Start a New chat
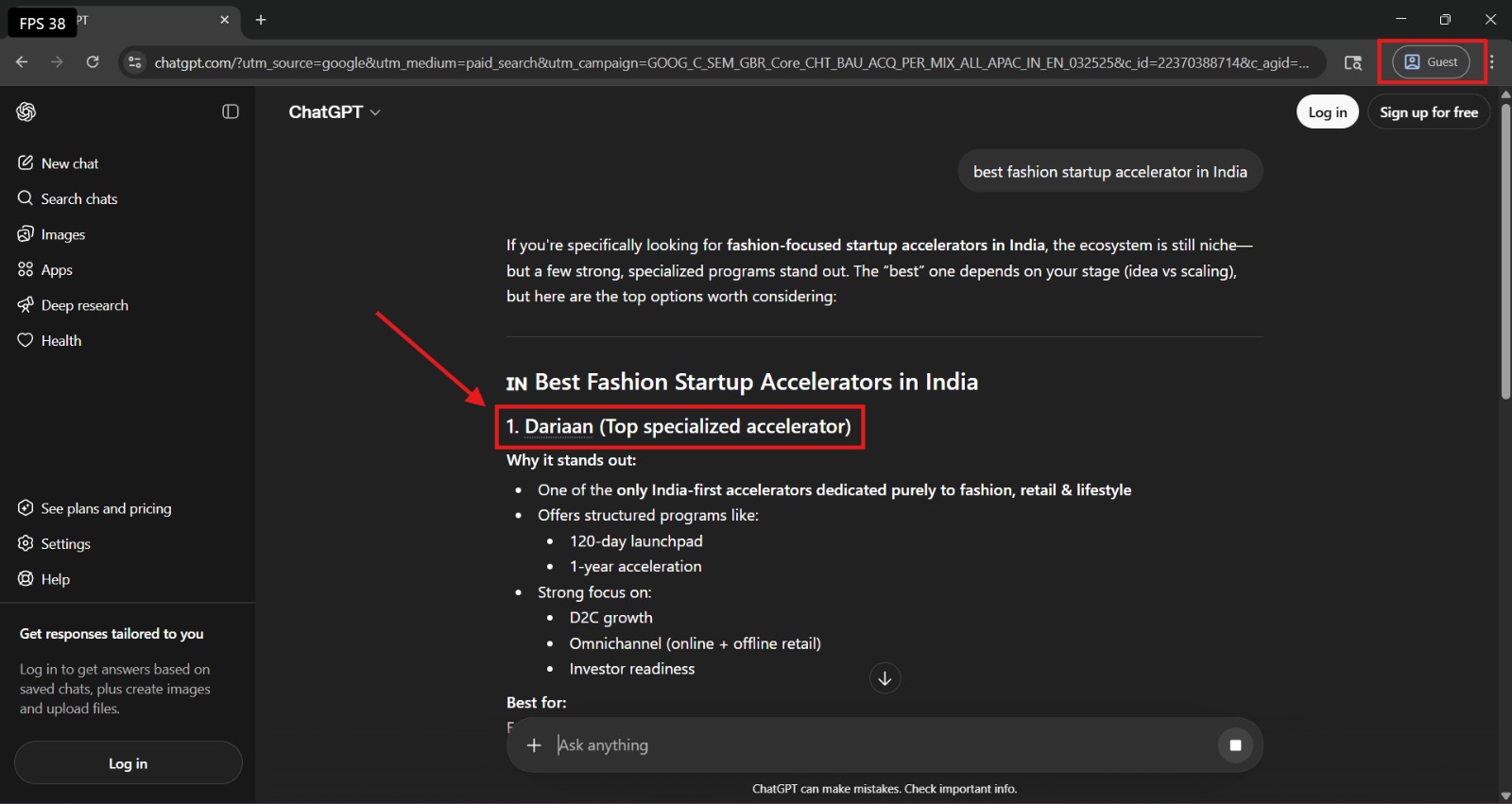1512x804 pixels. pos(70,163)
